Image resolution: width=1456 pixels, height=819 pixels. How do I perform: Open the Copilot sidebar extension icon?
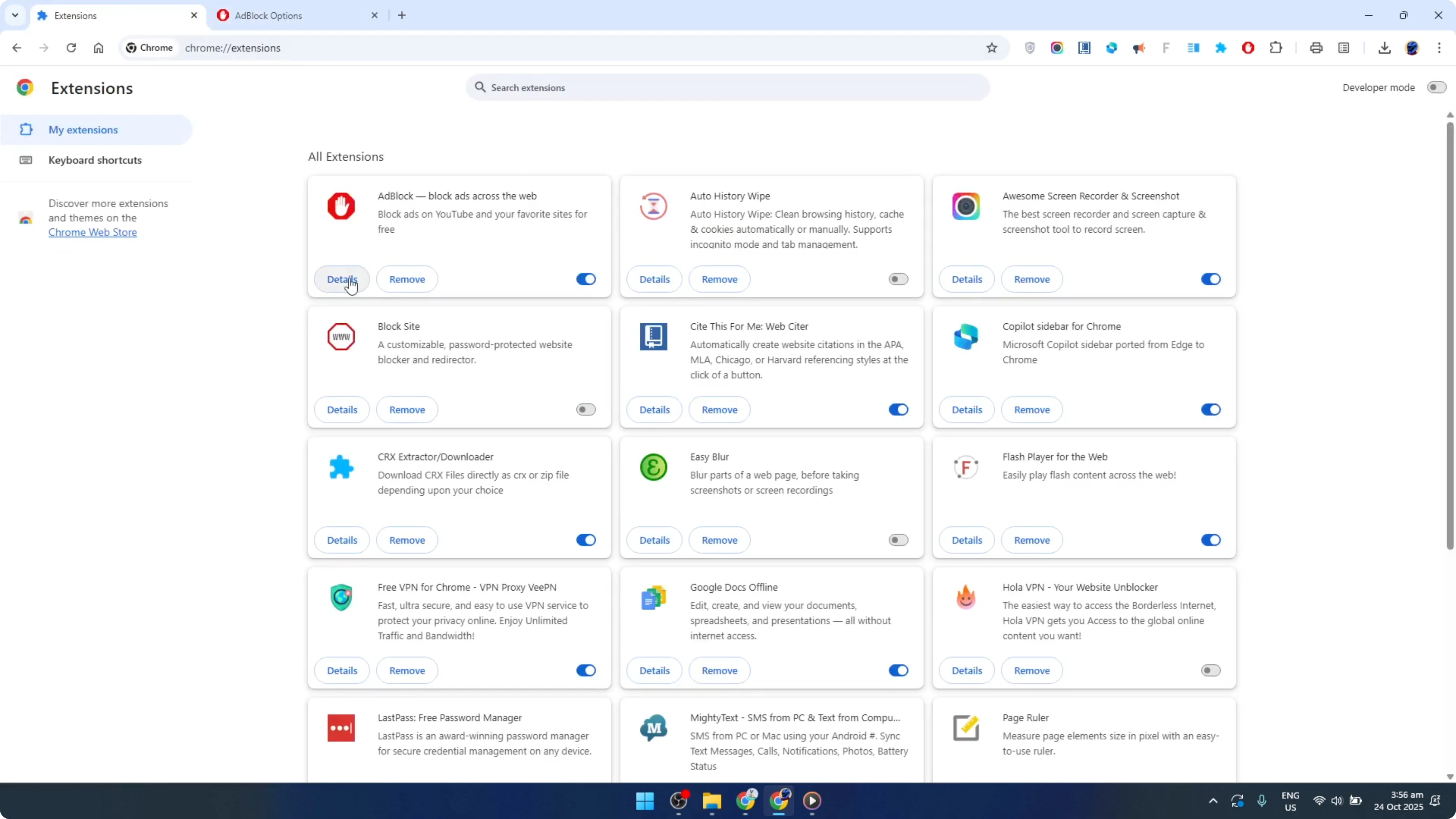1112,47
